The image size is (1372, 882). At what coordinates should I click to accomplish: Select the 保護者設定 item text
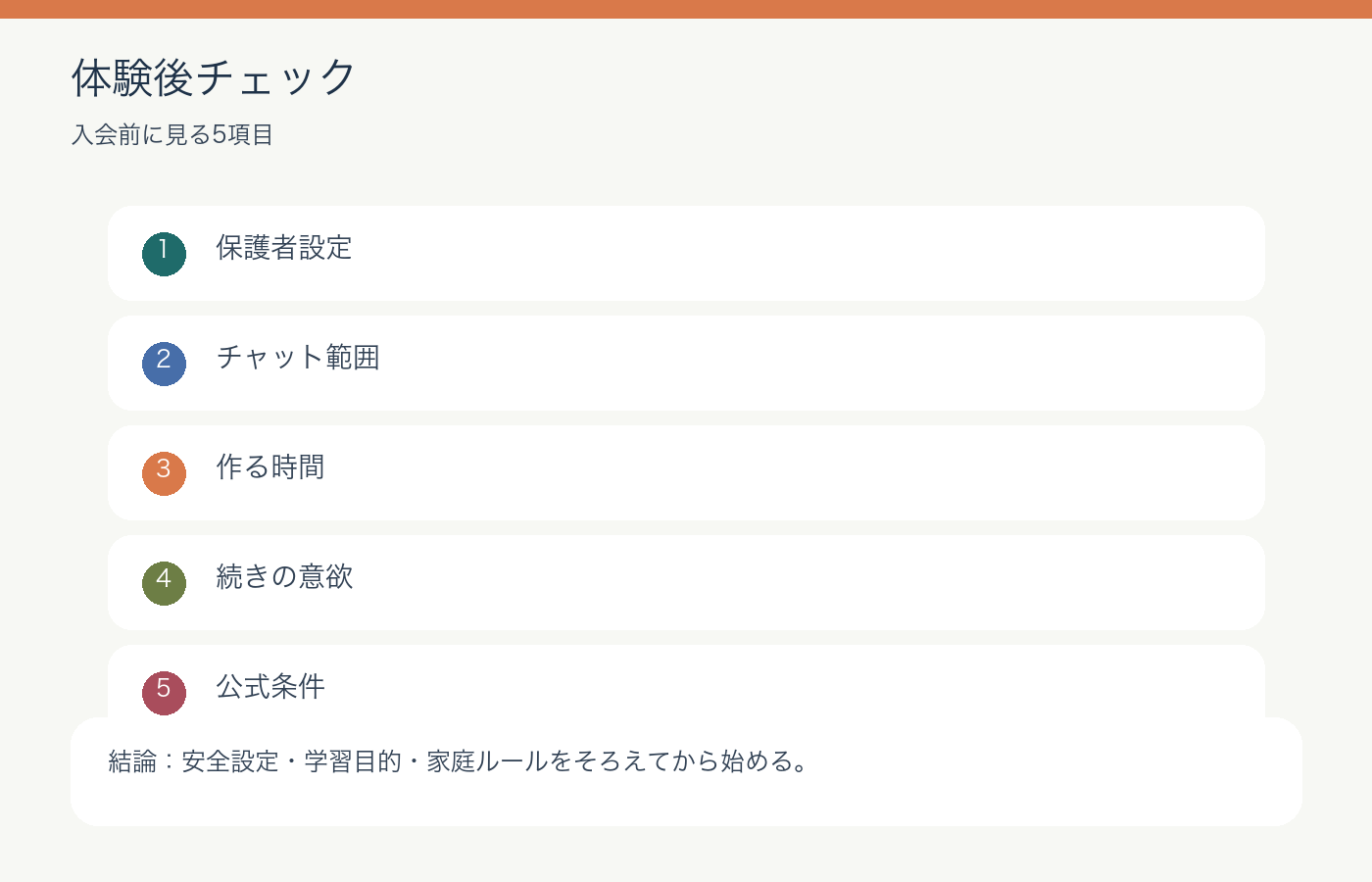[284, 248]
